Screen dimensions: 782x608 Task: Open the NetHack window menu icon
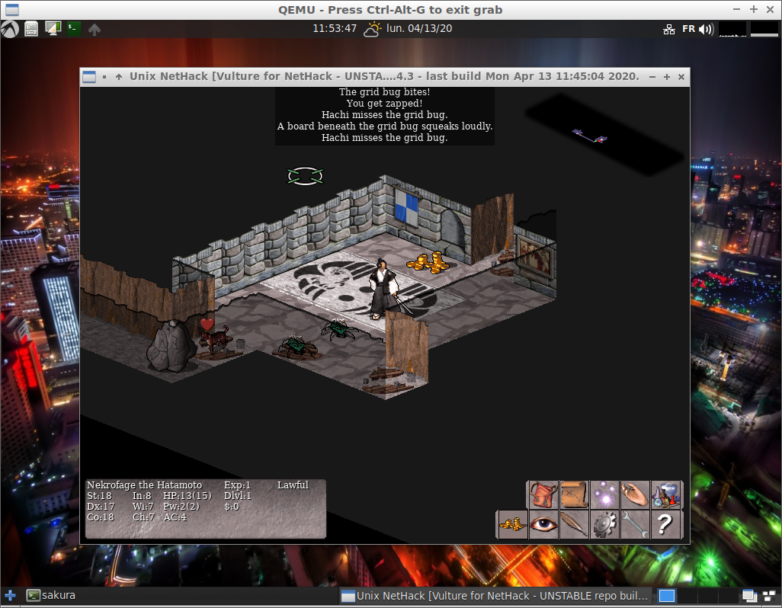tap(89, 77)
